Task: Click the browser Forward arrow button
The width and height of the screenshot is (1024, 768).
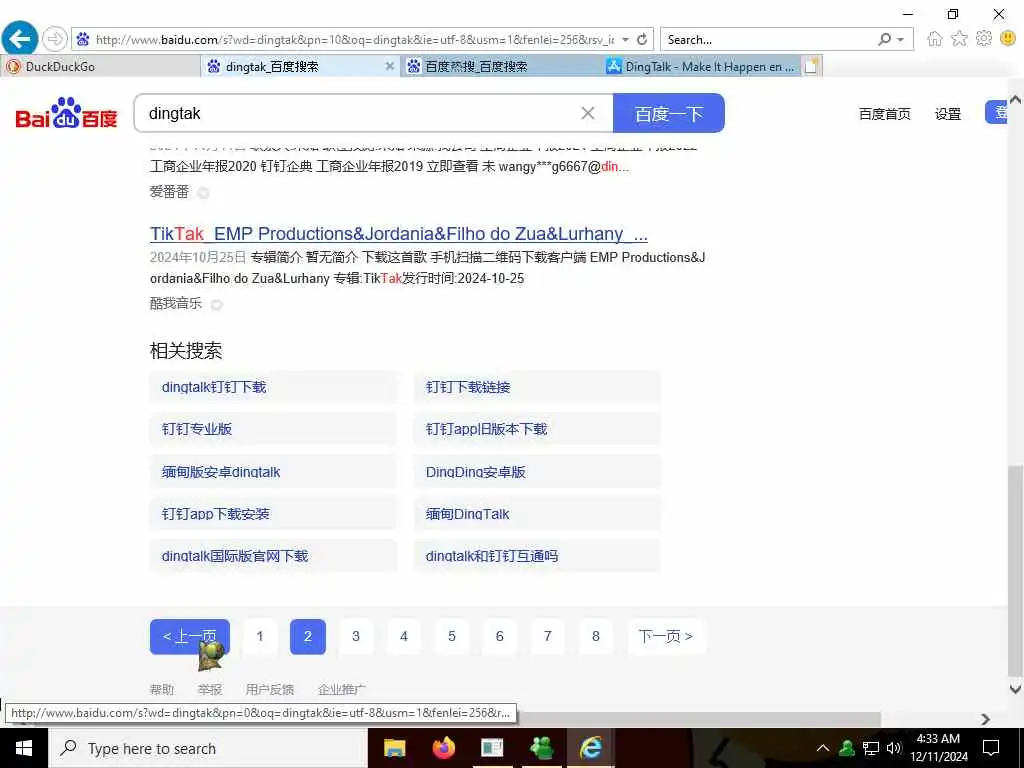Action: (55, 39)
